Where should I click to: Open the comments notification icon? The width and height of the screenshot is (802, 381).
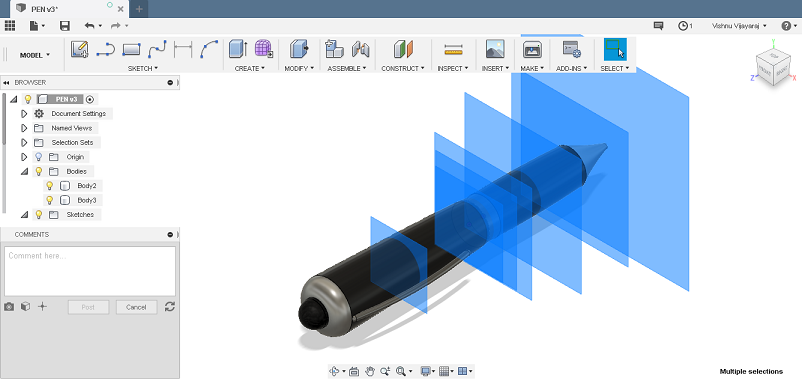point(658,26)
